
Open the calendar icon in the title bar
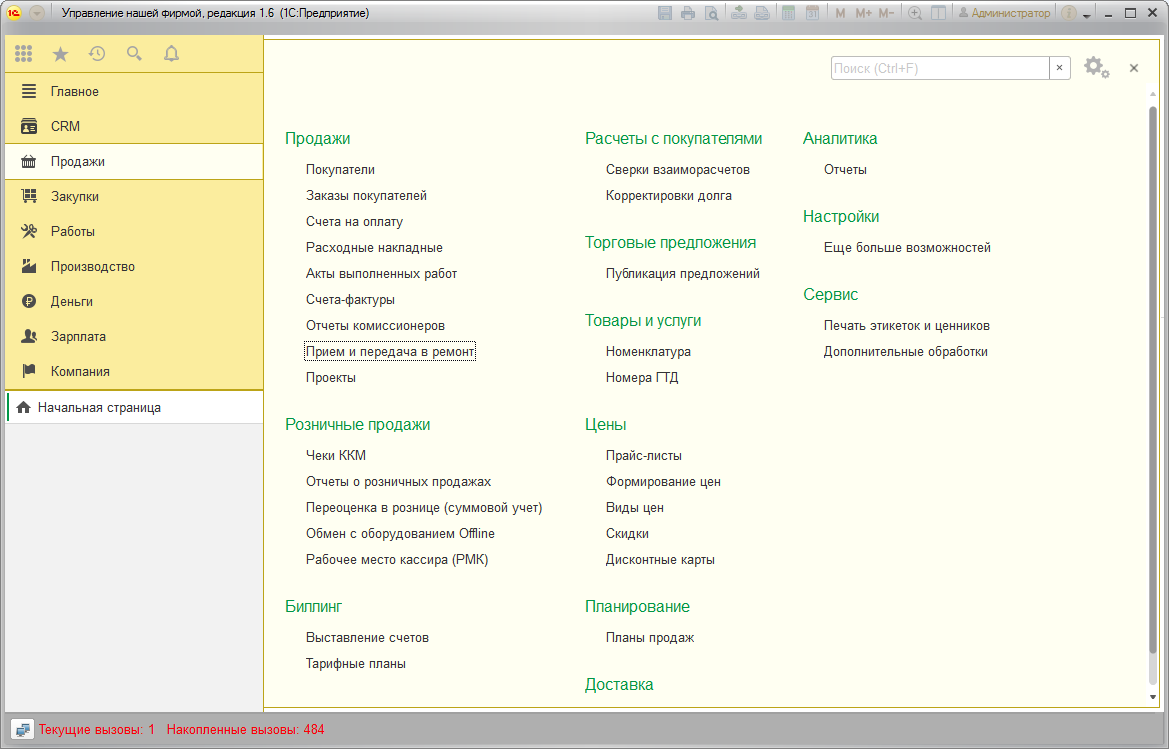click(812, 13)
